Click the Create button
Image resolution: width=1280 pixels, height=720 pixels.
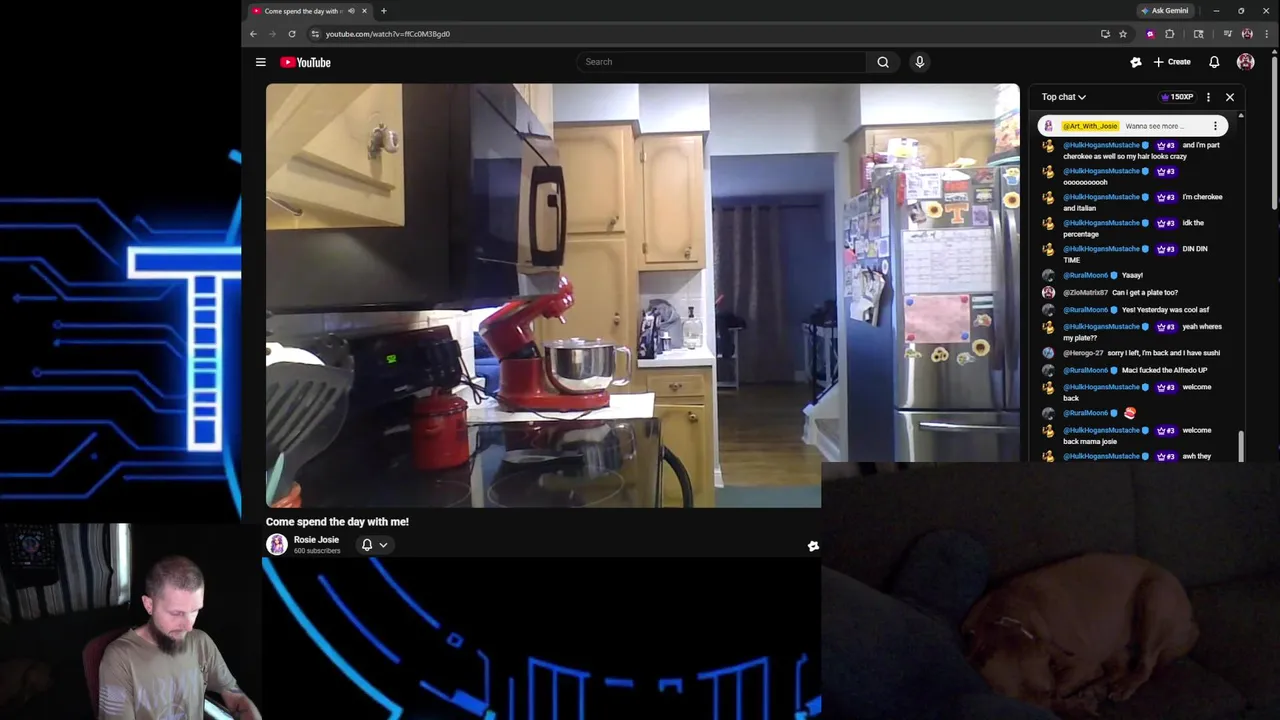(1172, 62)
